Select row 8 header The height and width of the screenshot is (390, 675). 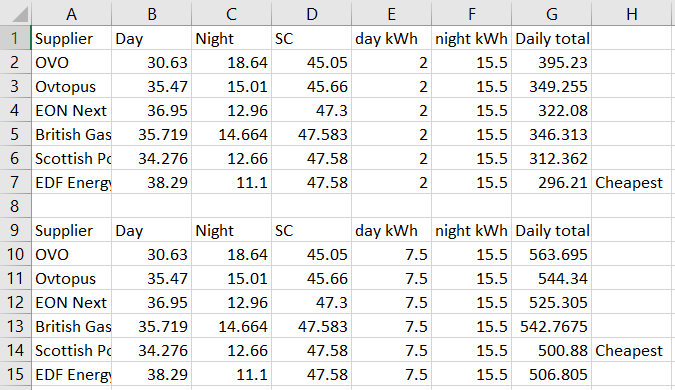pyautogui.click(x=15, y=206)
